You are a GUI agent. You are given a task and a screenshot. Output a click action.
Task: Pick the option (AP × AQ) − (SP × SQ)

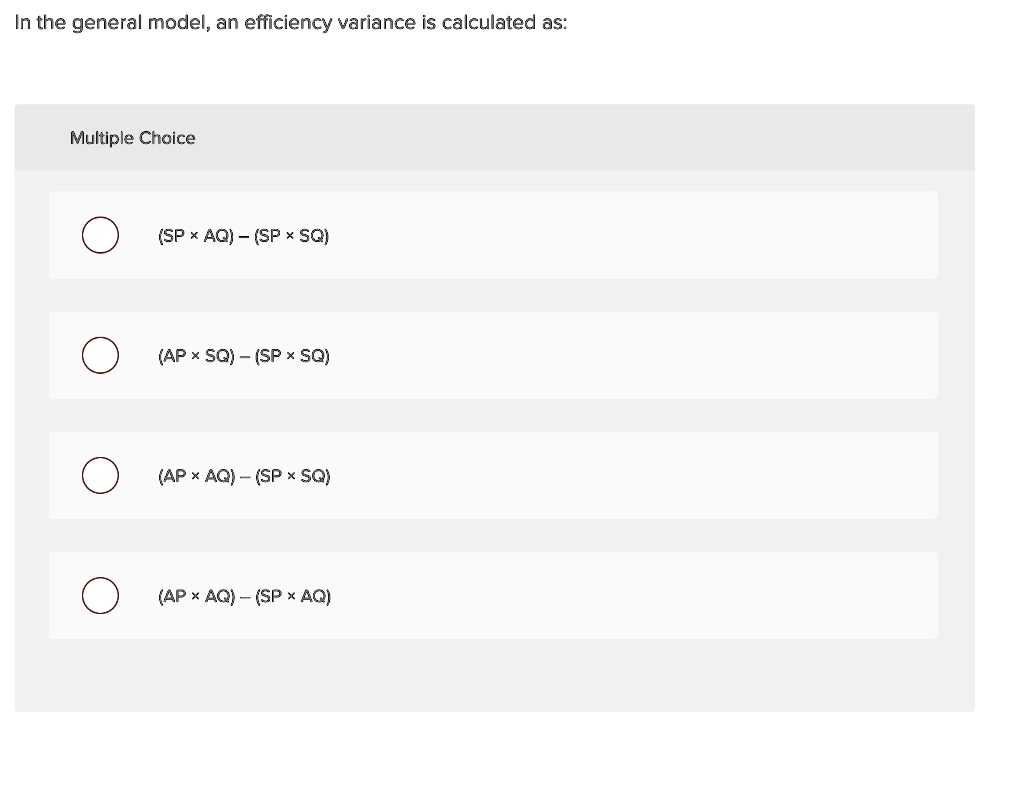pyautogui.click(x=244, y=475)
